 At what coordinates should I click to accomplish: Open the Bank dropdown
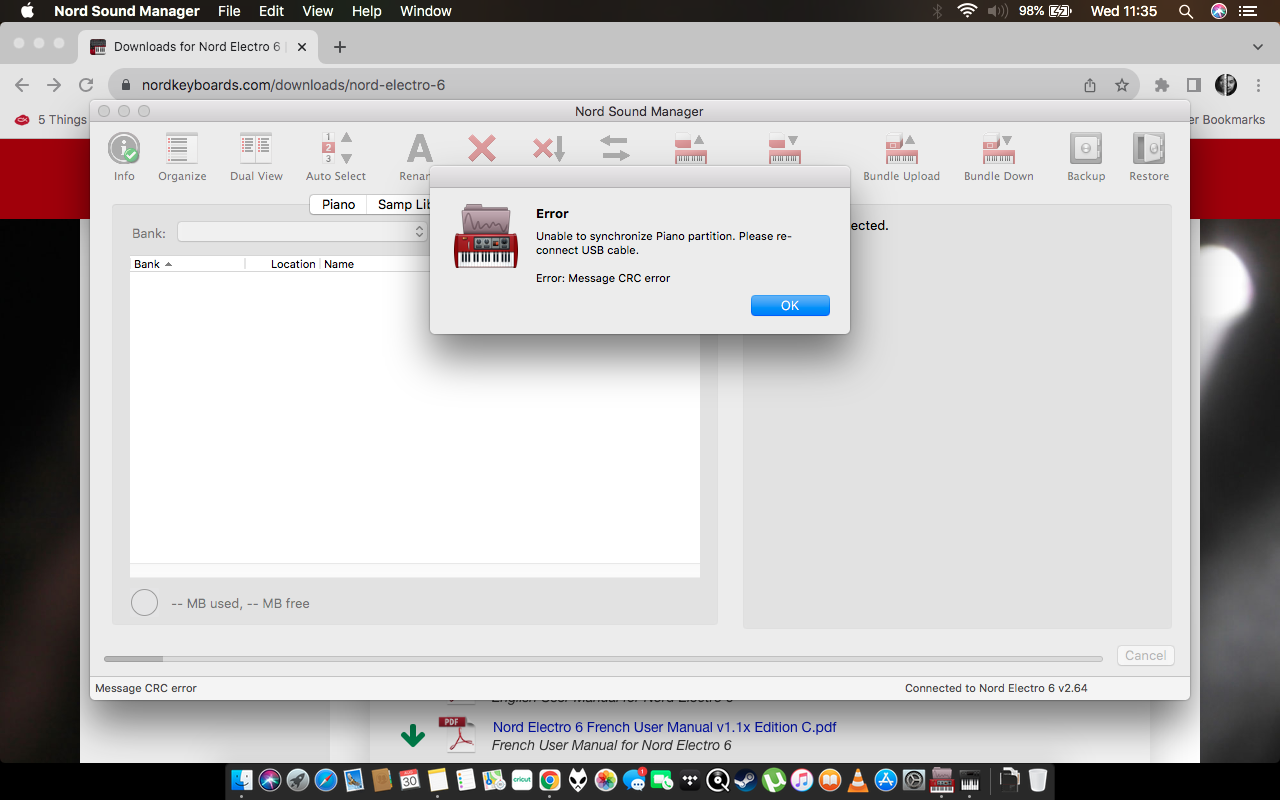click(303, 232)
